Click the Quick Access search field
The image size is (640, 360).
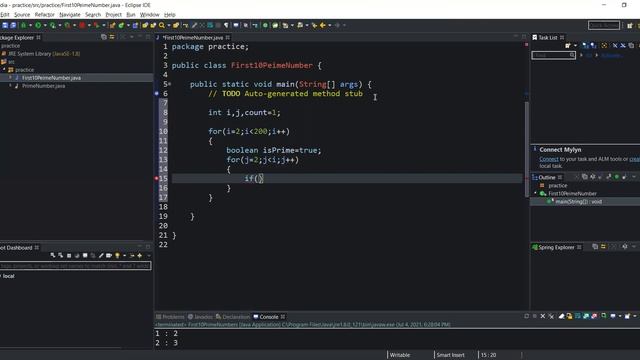click(x=604, y=25)
